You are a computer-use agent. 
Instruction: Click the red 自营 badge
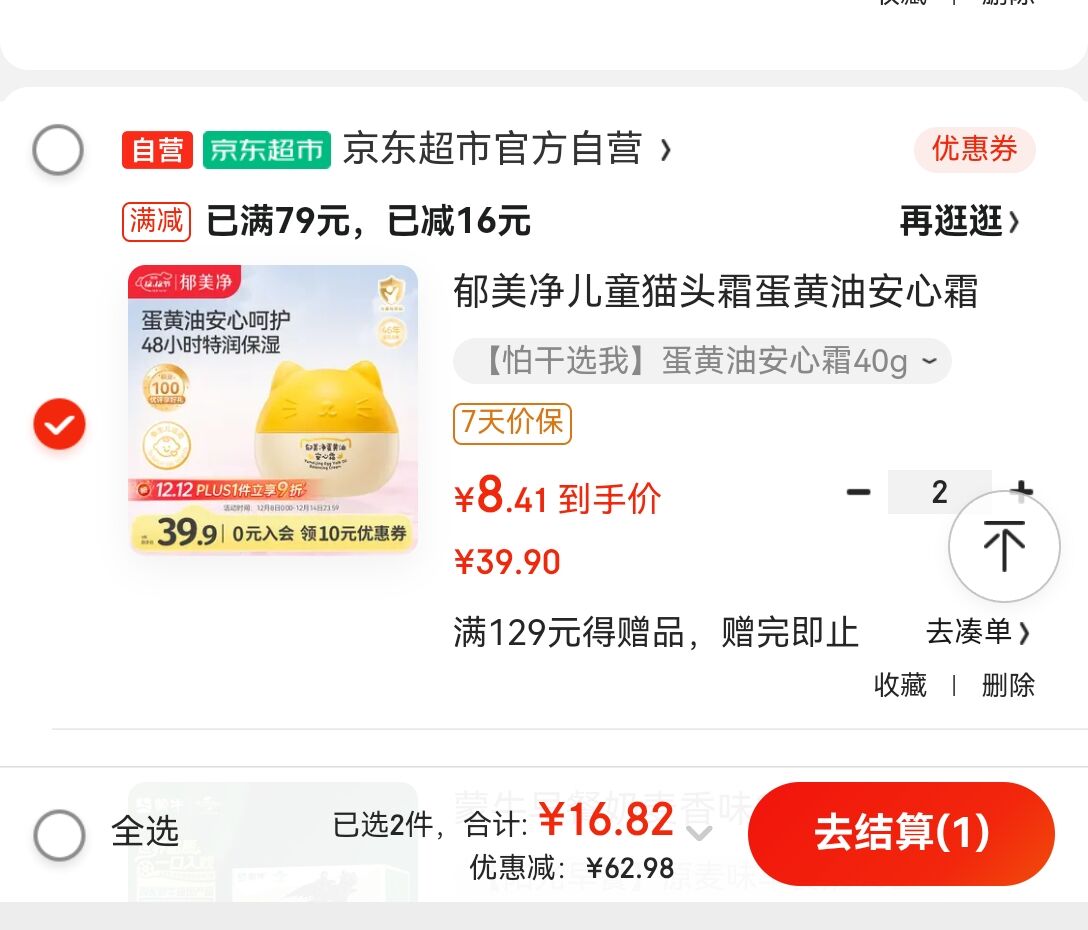pyautogui.click(x=158, y=149)
